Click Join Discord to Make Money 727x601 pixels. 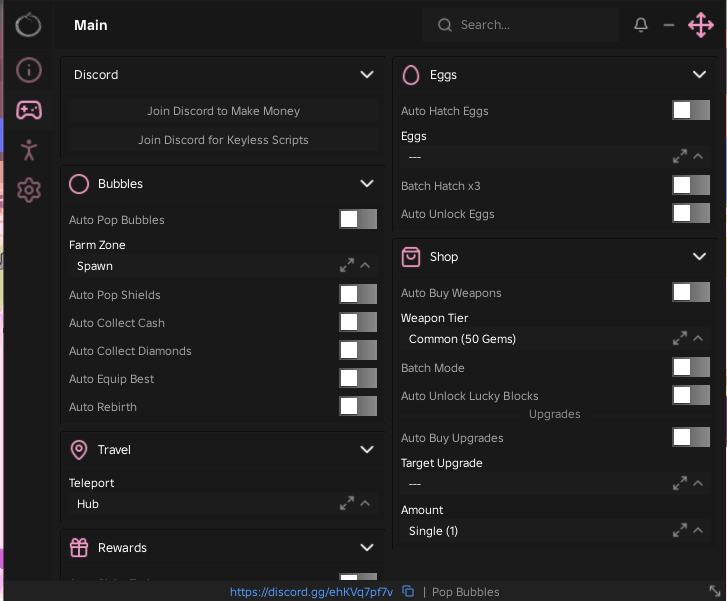[223, 111]
